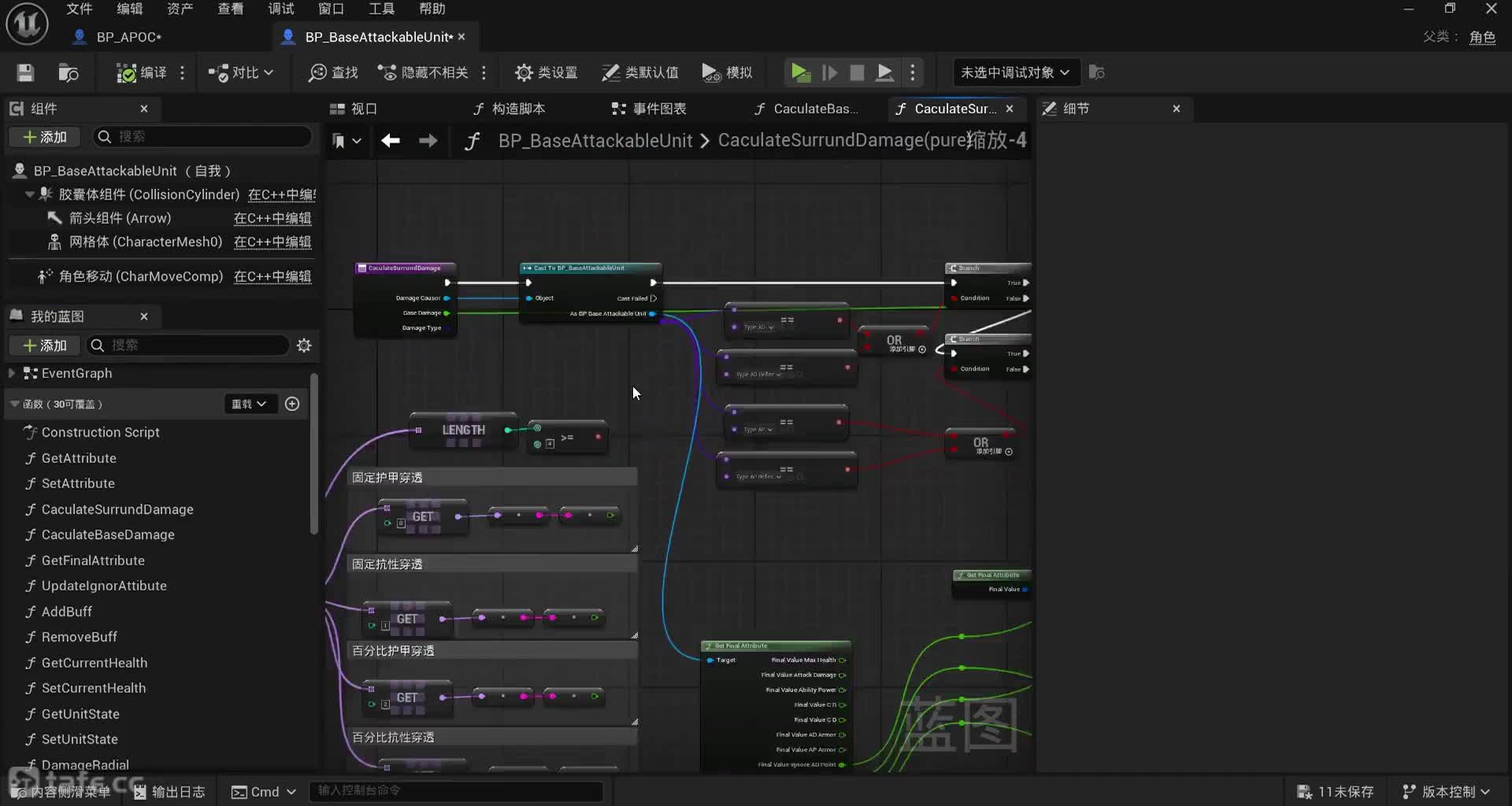Toggle the first Branch node Condition pin

point(954,298)
